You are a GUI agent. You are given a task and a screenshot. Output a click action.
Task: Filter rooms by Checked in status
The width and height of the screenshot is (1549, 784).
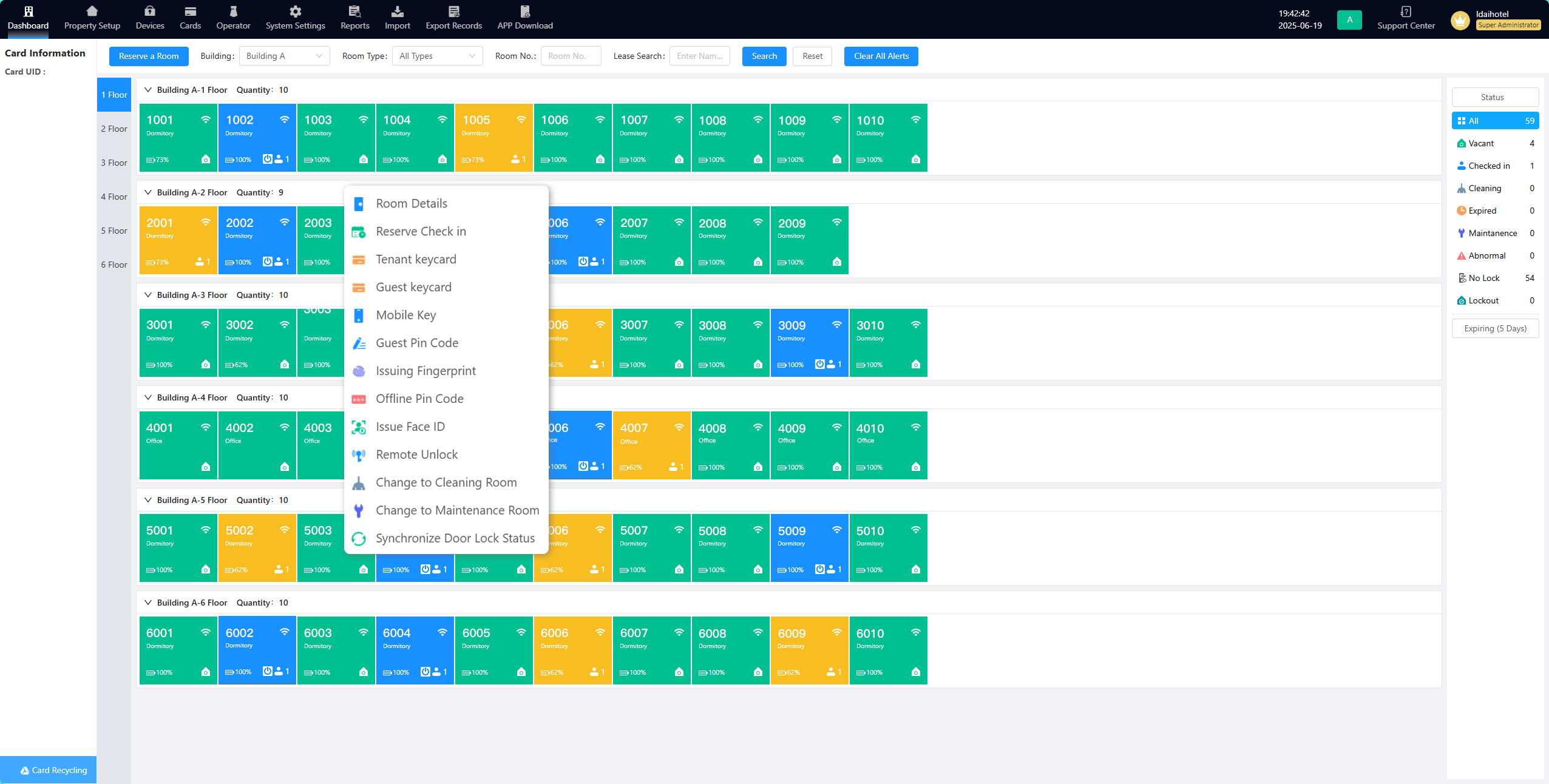point(1489,166)
